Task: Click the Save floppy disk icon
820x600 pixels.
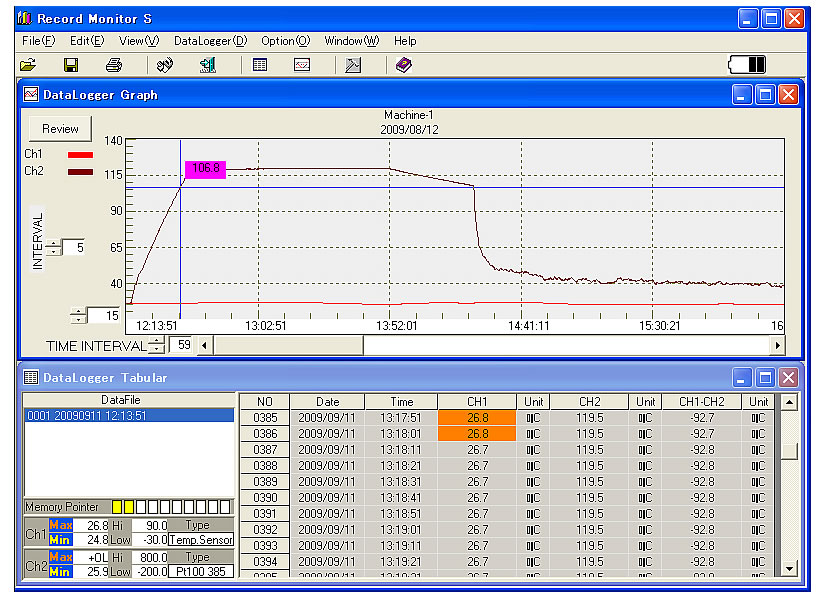Action: click(71, 65)
